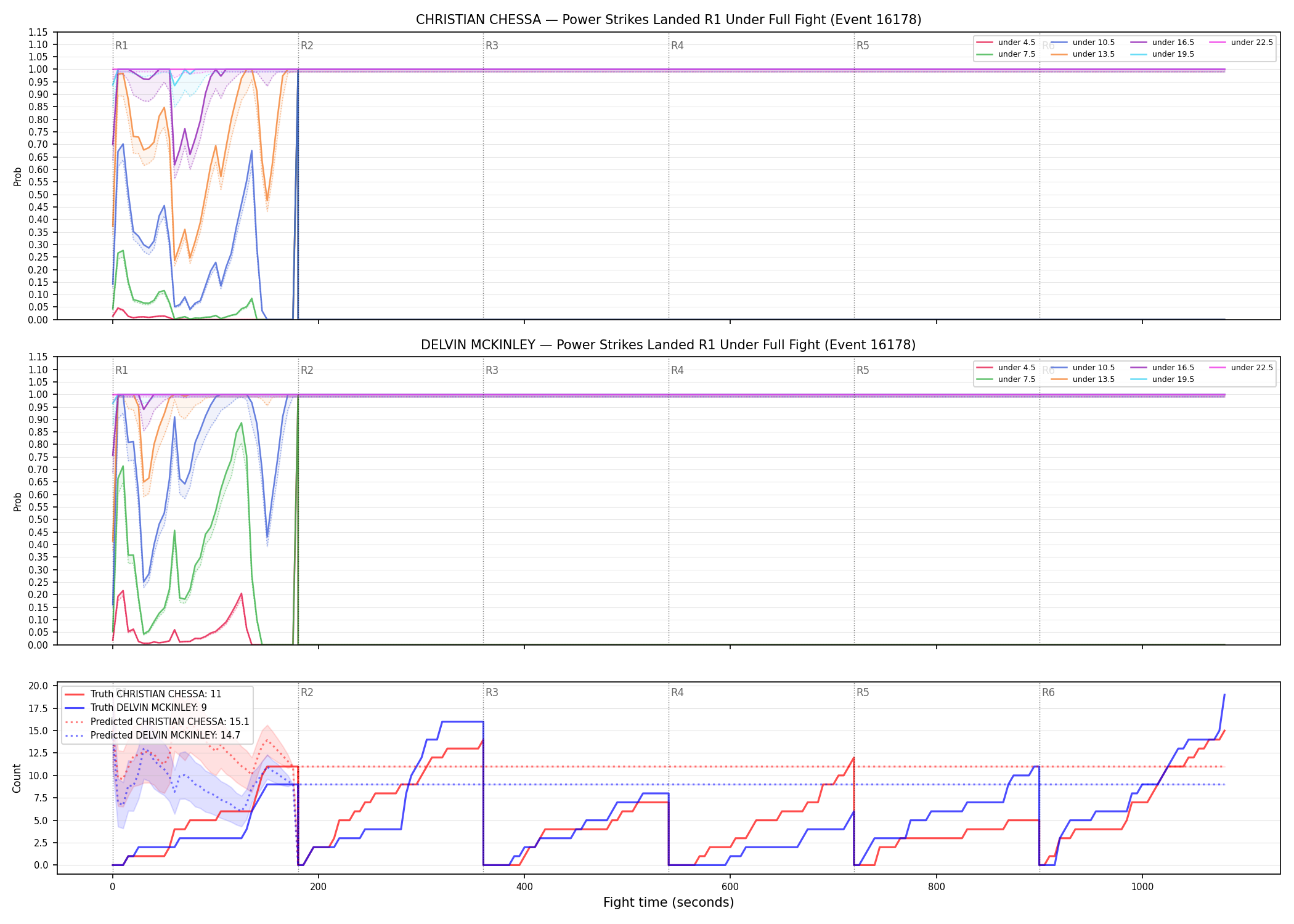This screenshot has width=1294, height=924.
Task: Click legend entry 'Truth DELVIN MCKINLEY: 9'
Action: click(x=136, y=708)
